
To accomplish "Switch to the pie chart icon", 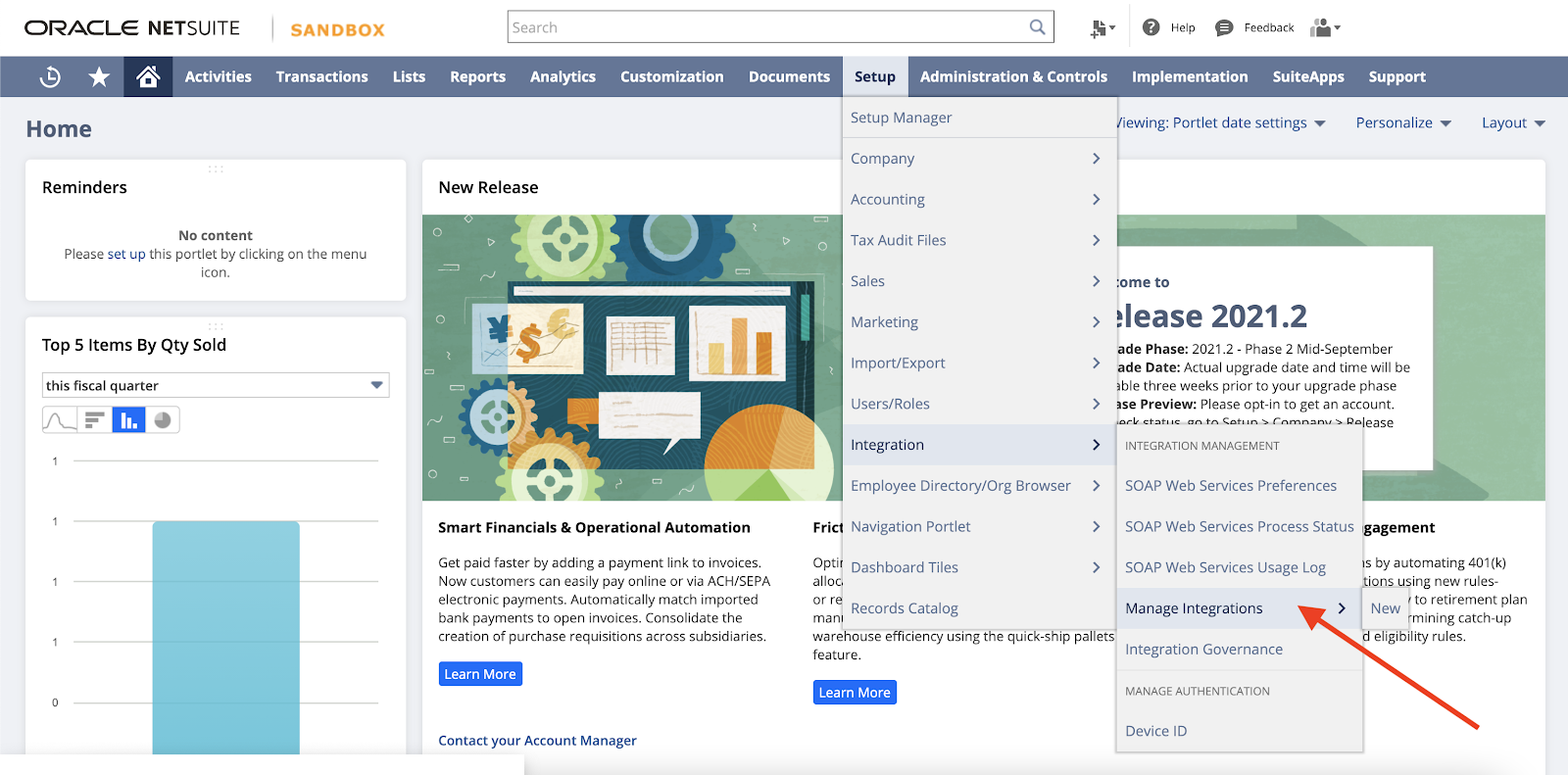I will pyautogui.click(x=163, y=420).
